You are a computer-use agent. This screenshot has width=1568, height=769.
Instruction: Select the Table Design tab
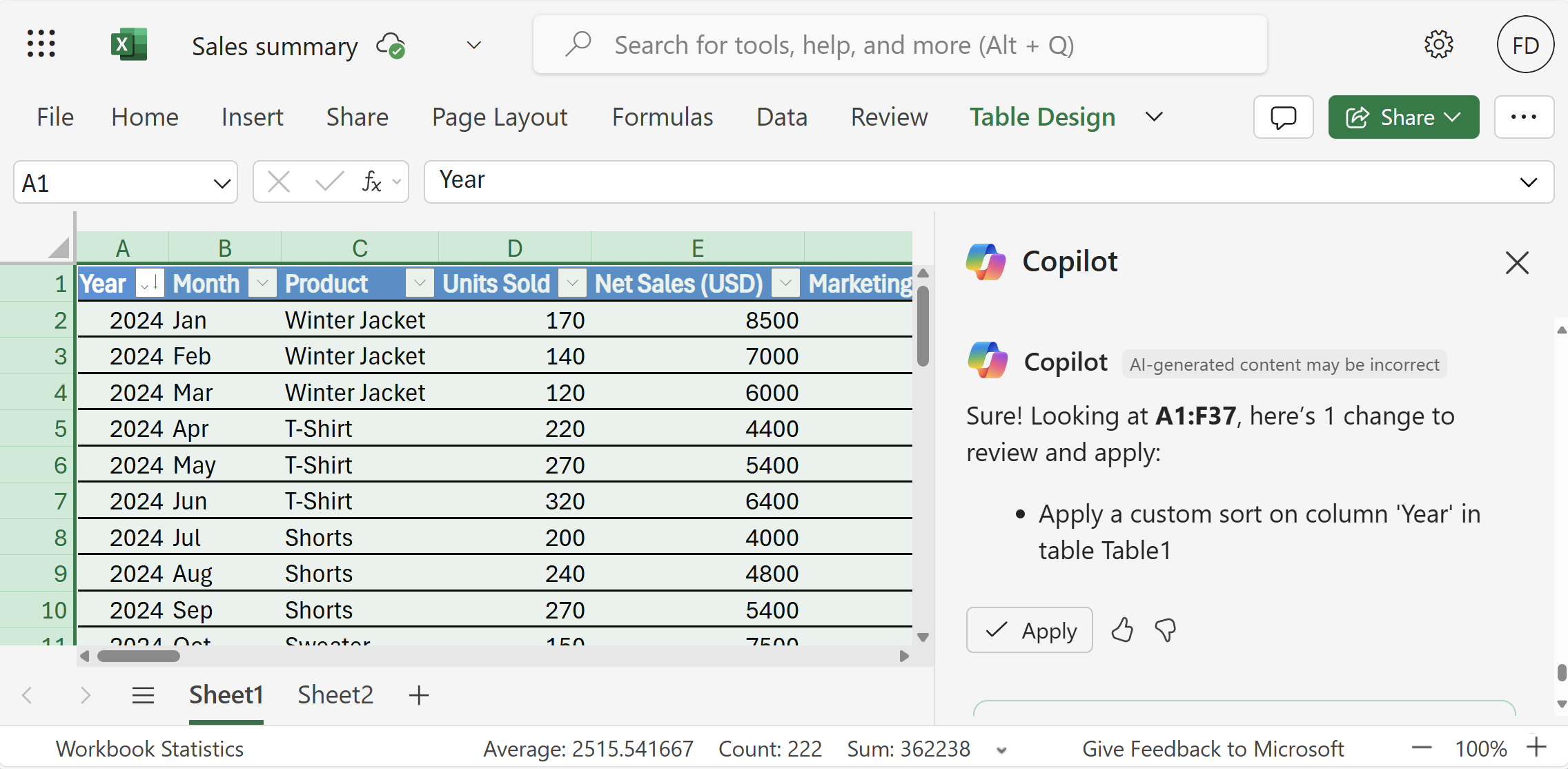coord(1042,117)
